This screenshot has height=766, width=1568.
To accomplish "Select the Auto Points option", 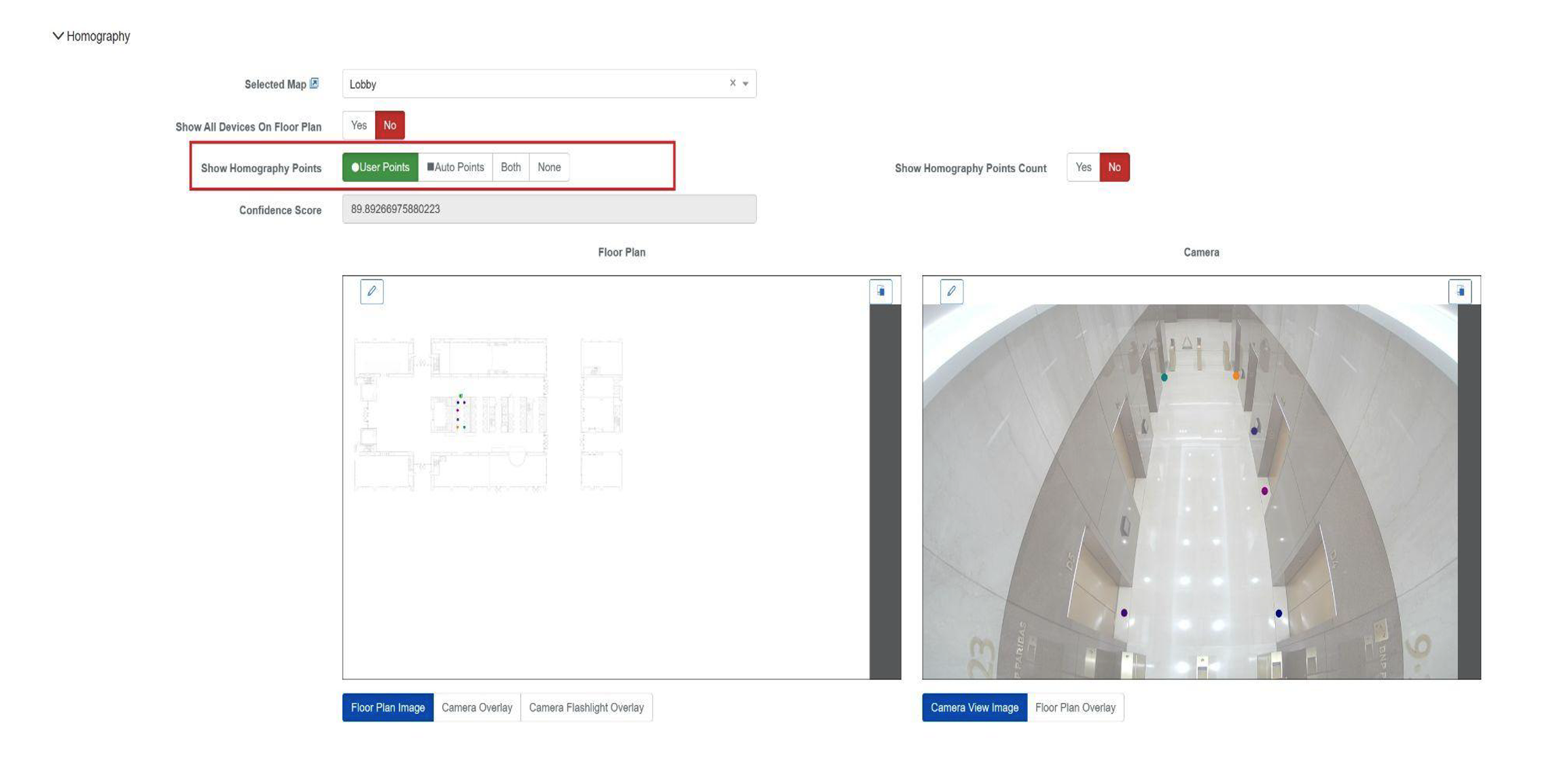I will 455,168.
